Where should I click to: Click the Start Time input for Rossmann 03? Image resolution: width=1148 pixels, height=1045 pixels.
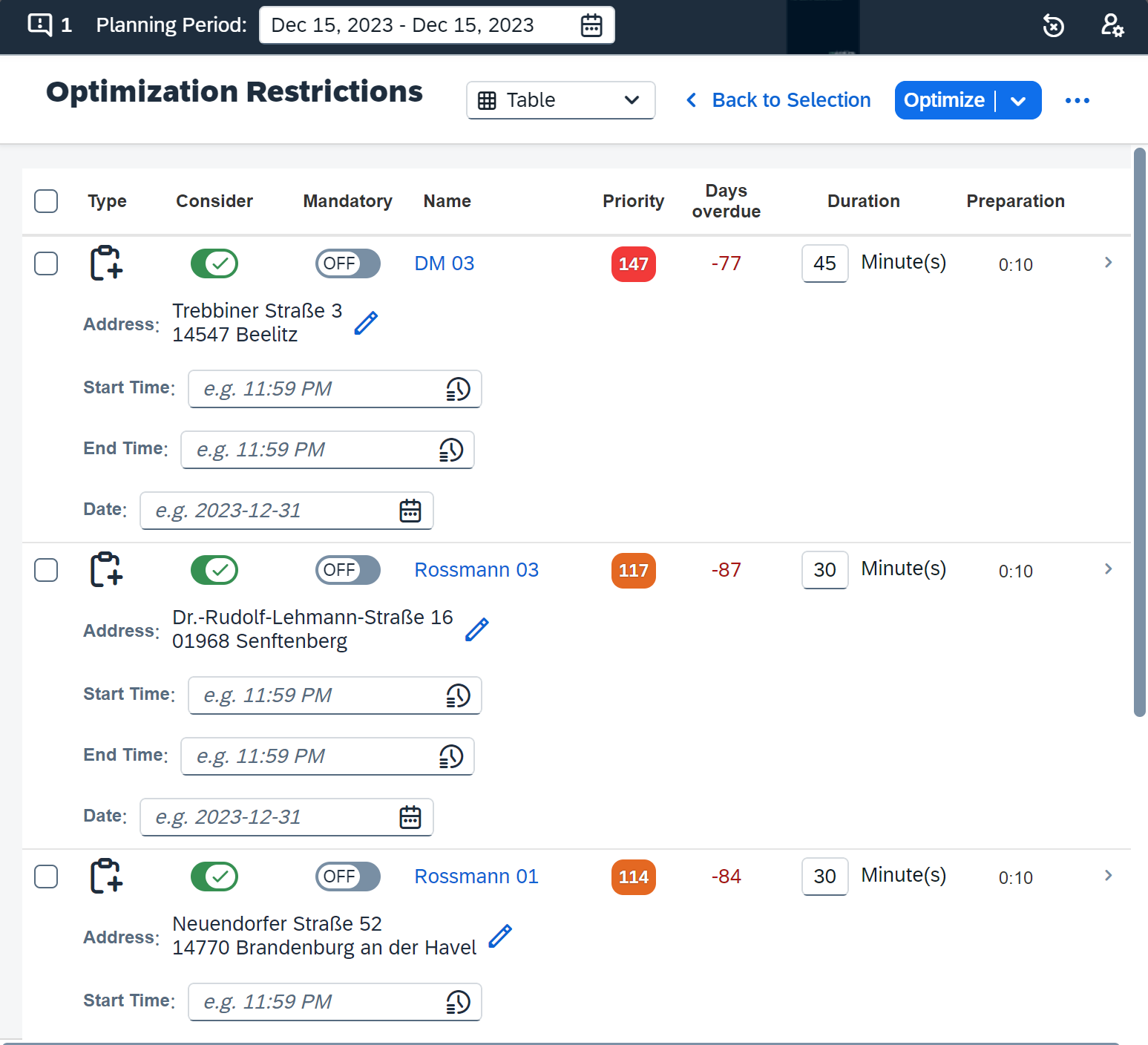(335, 695)
